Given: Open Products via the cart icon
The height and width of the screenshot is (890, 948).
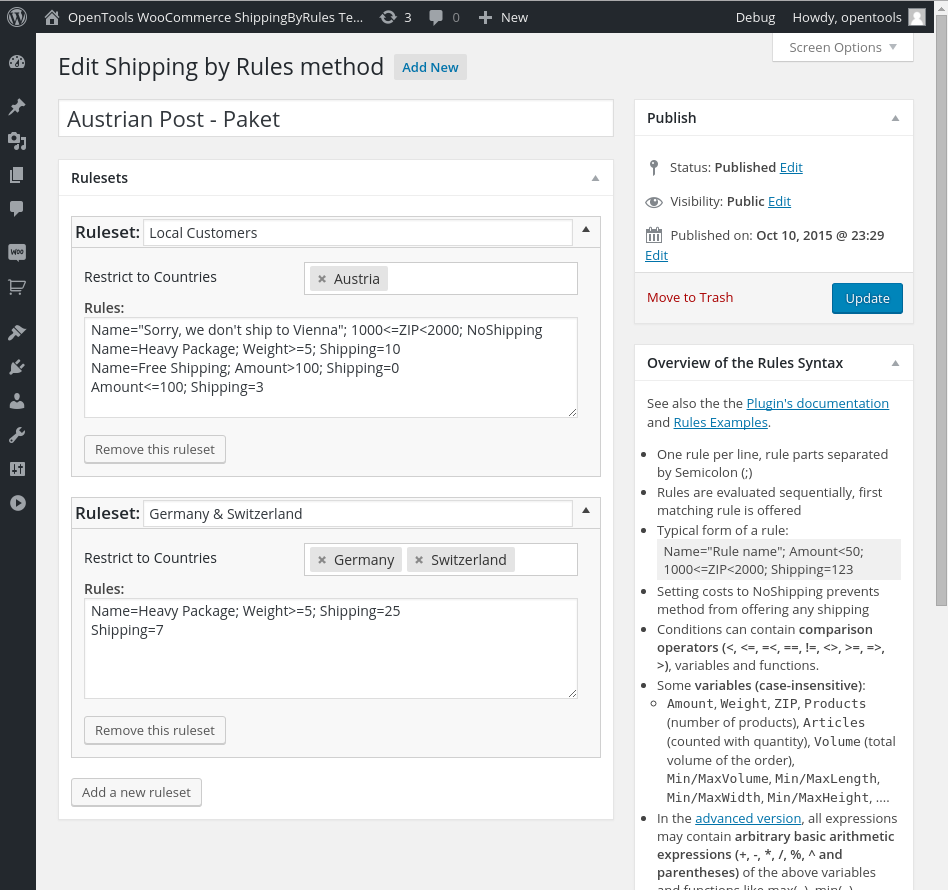Looking at the screenshot, I should point(17,287).
